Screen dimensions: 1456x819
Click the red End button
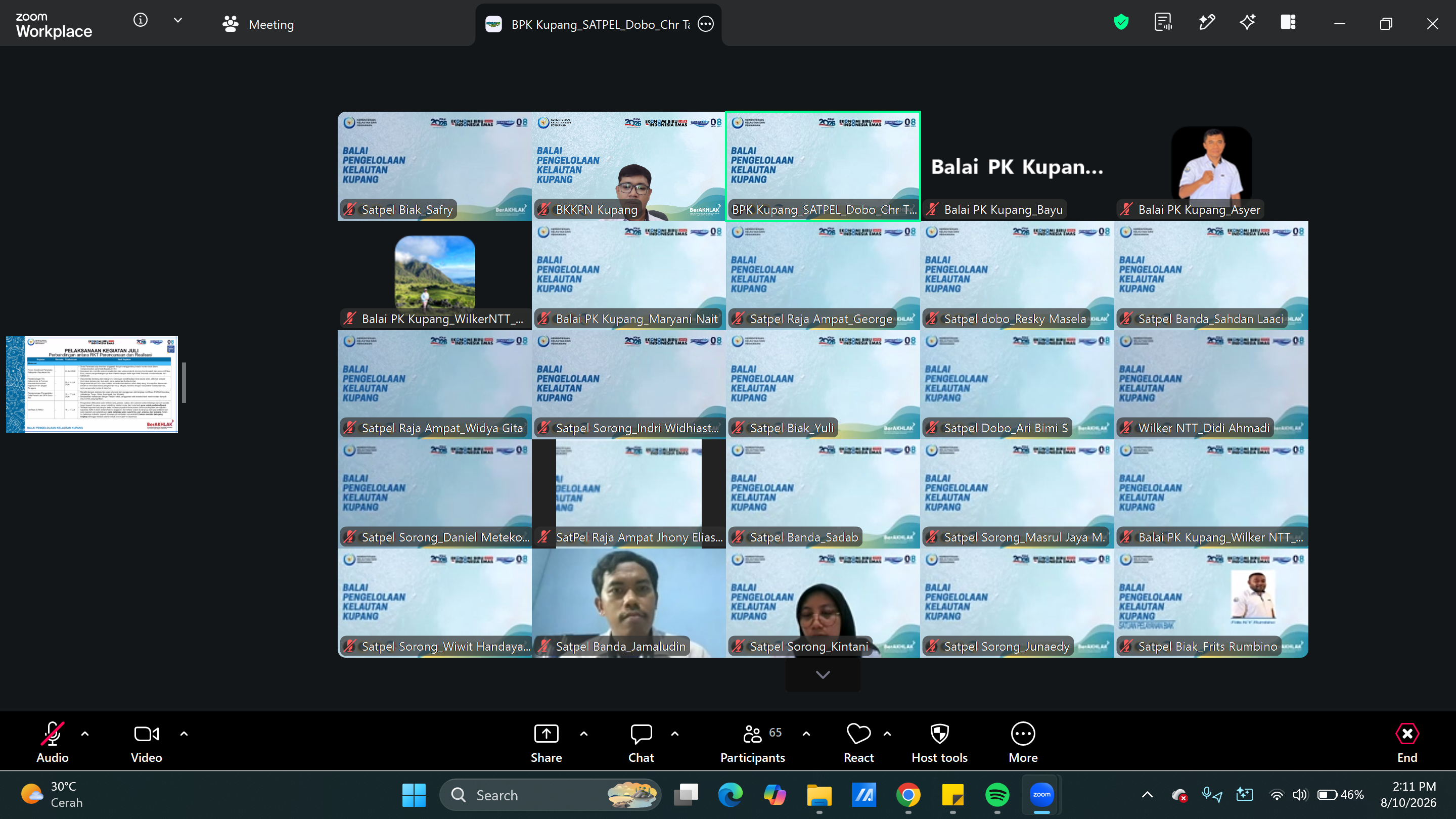1407,742
